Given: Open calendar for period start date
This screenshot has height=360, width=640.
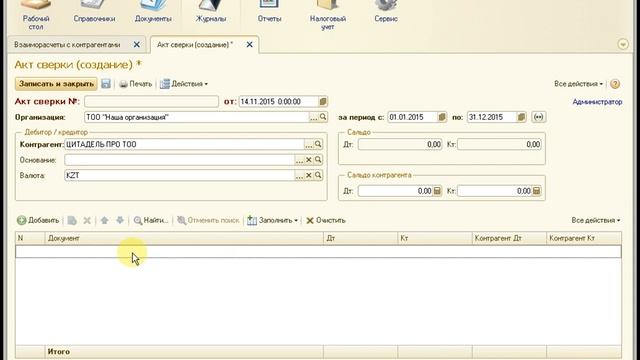Looking at the screenshot, I should tap(442, 117).
